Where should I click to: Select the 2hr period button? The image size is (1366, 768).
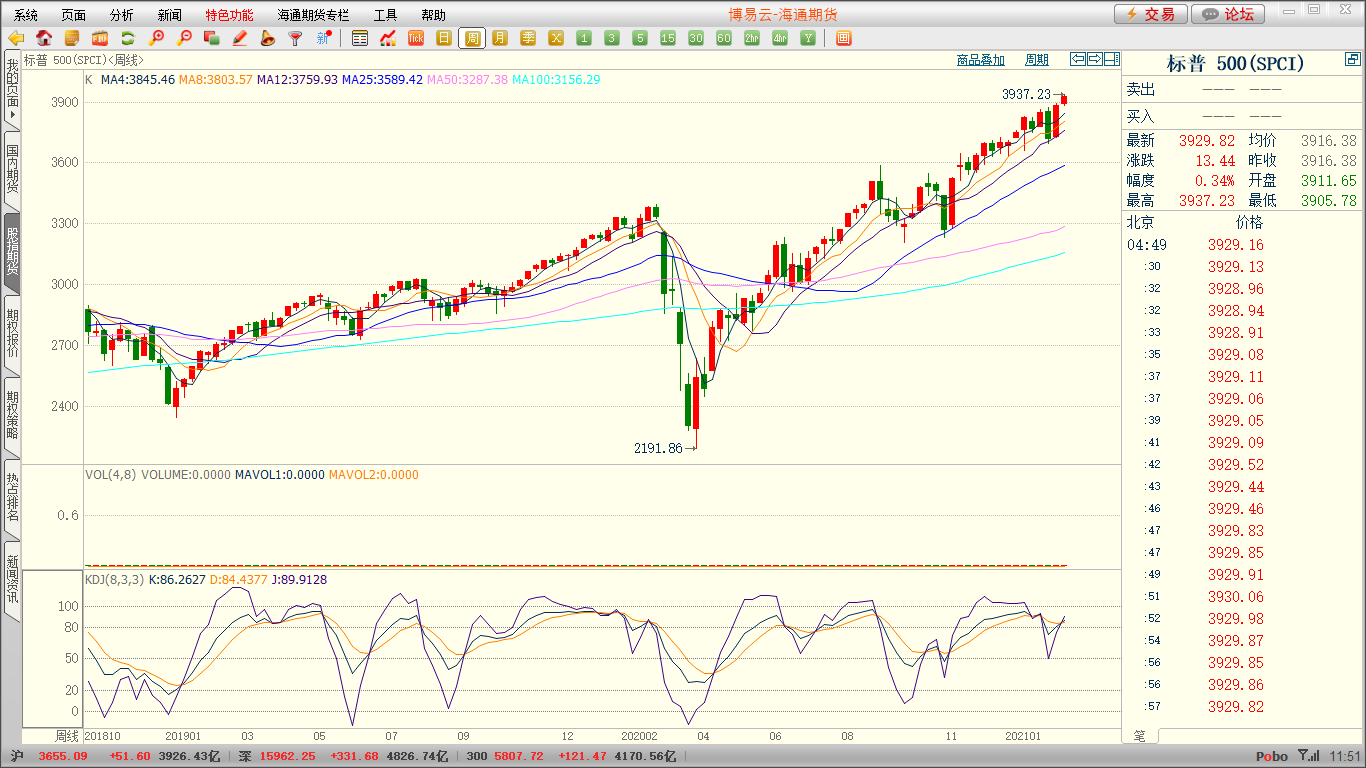point(752,38)
